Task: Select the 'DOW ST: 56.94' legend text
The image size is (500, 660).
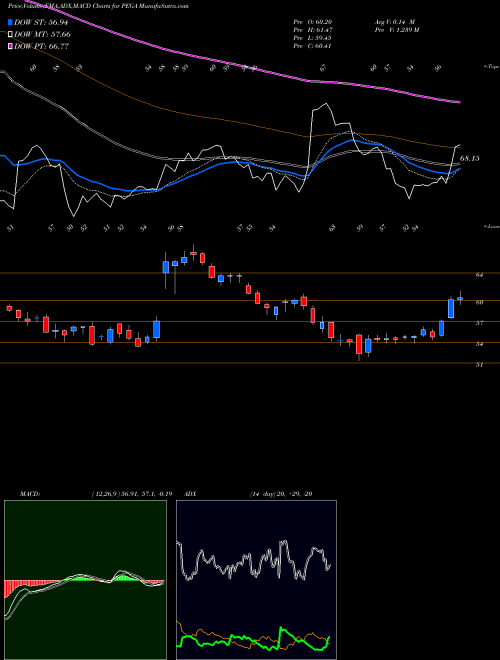Action: click(x=41, y=22)
